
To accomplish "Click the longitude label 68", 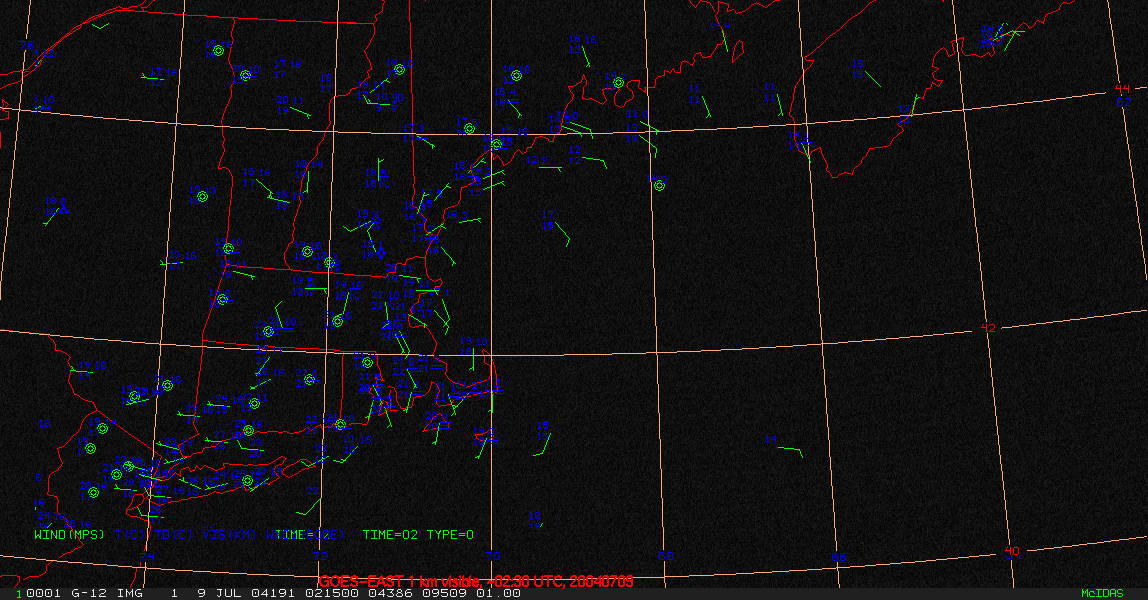I will tap(665, 556).
